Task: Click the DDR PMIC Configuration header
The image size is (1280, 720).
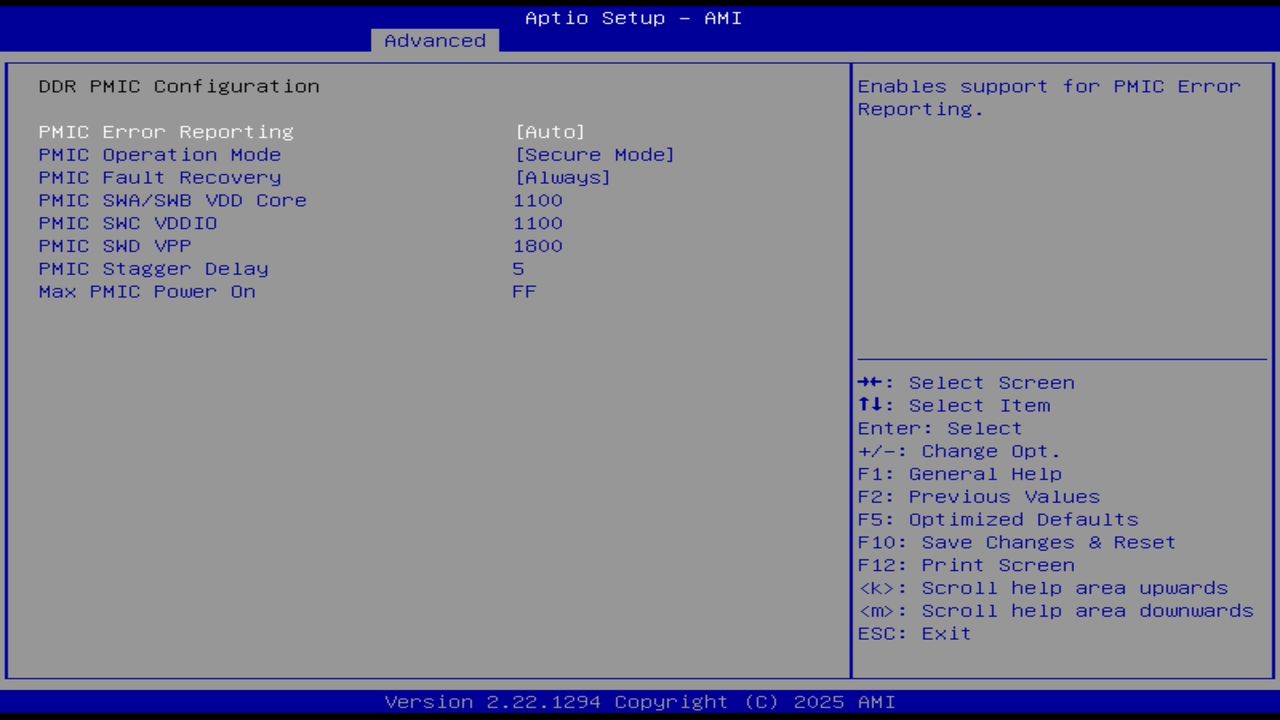Action: (178, 86)
